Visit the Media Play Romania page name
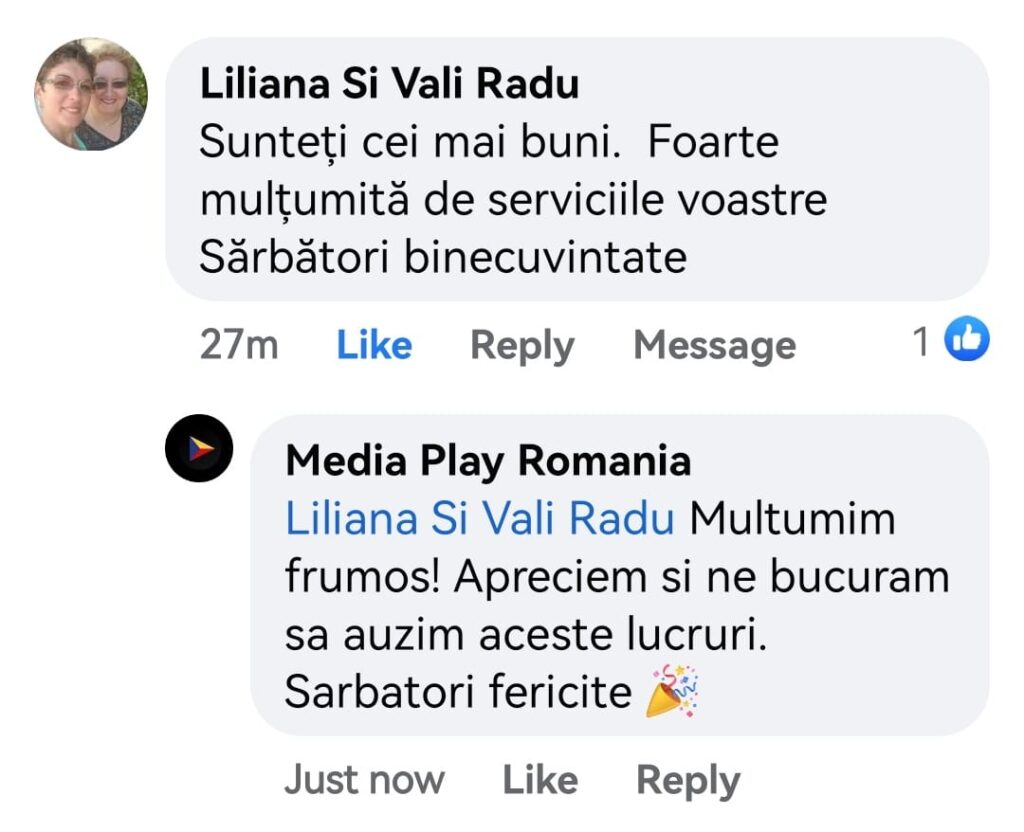This screenshot has height=832, width=1024. point(488,462)
